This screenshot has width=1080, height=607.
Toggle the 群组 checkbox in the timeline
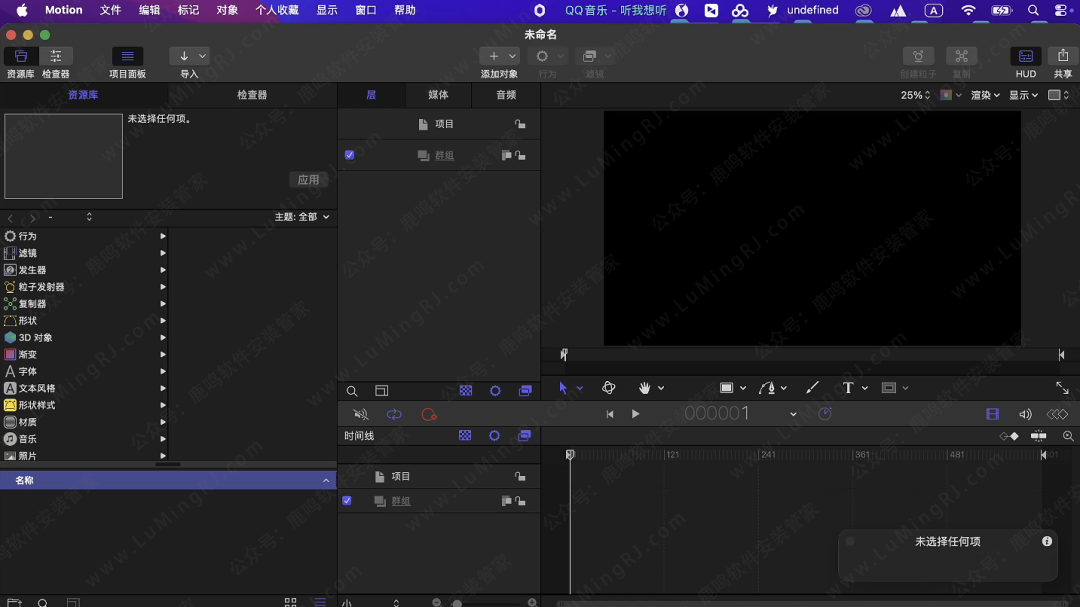(x=347, y=501)
